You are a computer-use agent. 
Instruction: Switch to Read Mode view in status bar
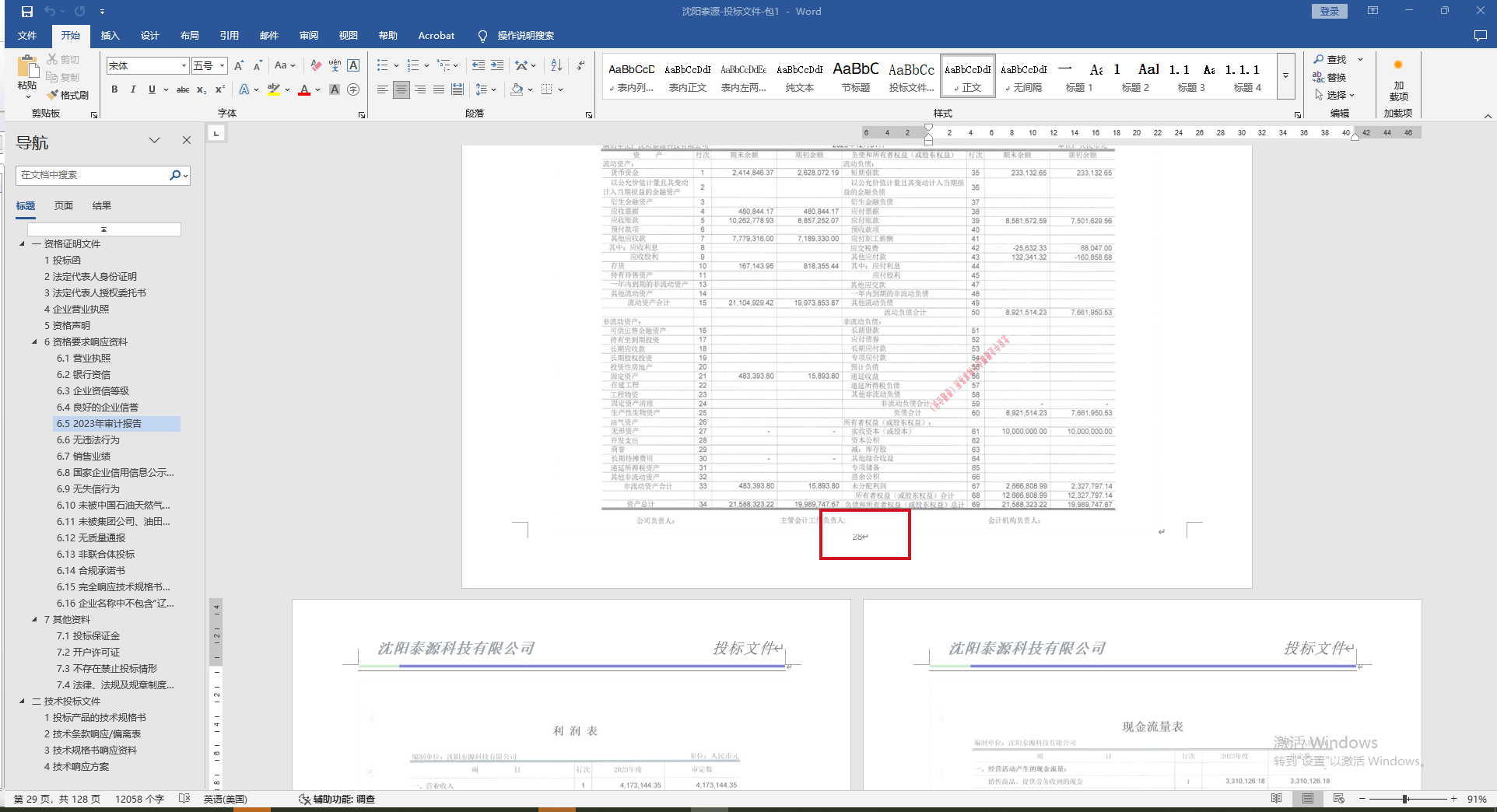[x=1276, y=799]
